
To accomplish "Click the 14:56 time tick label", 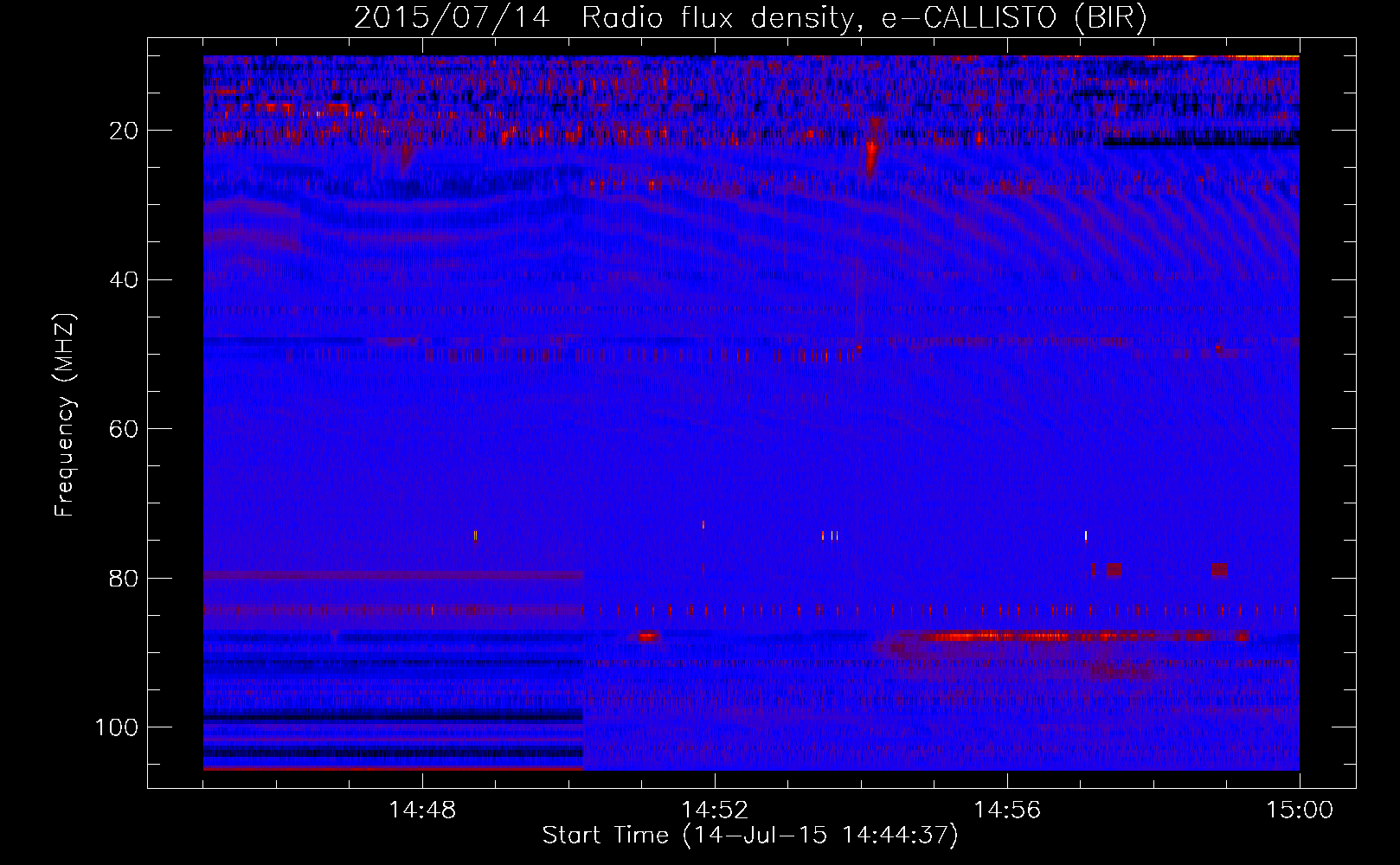I will point(1007,811).
